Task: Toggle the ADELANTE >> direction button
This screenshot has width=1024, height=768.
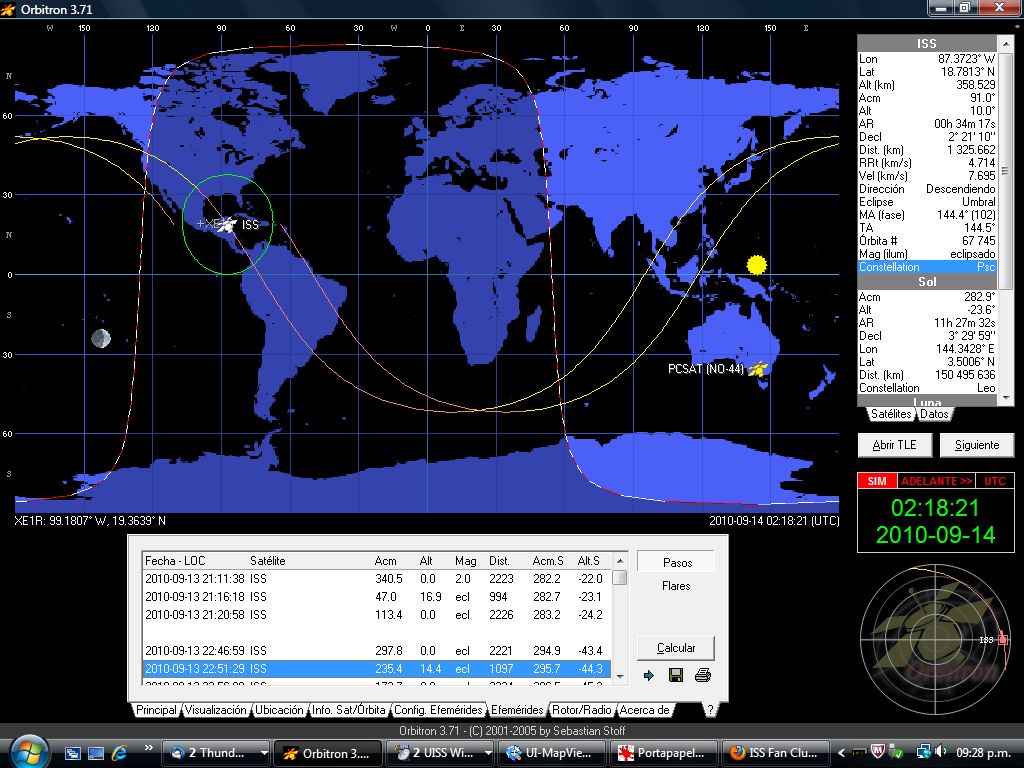Action: 936,481
